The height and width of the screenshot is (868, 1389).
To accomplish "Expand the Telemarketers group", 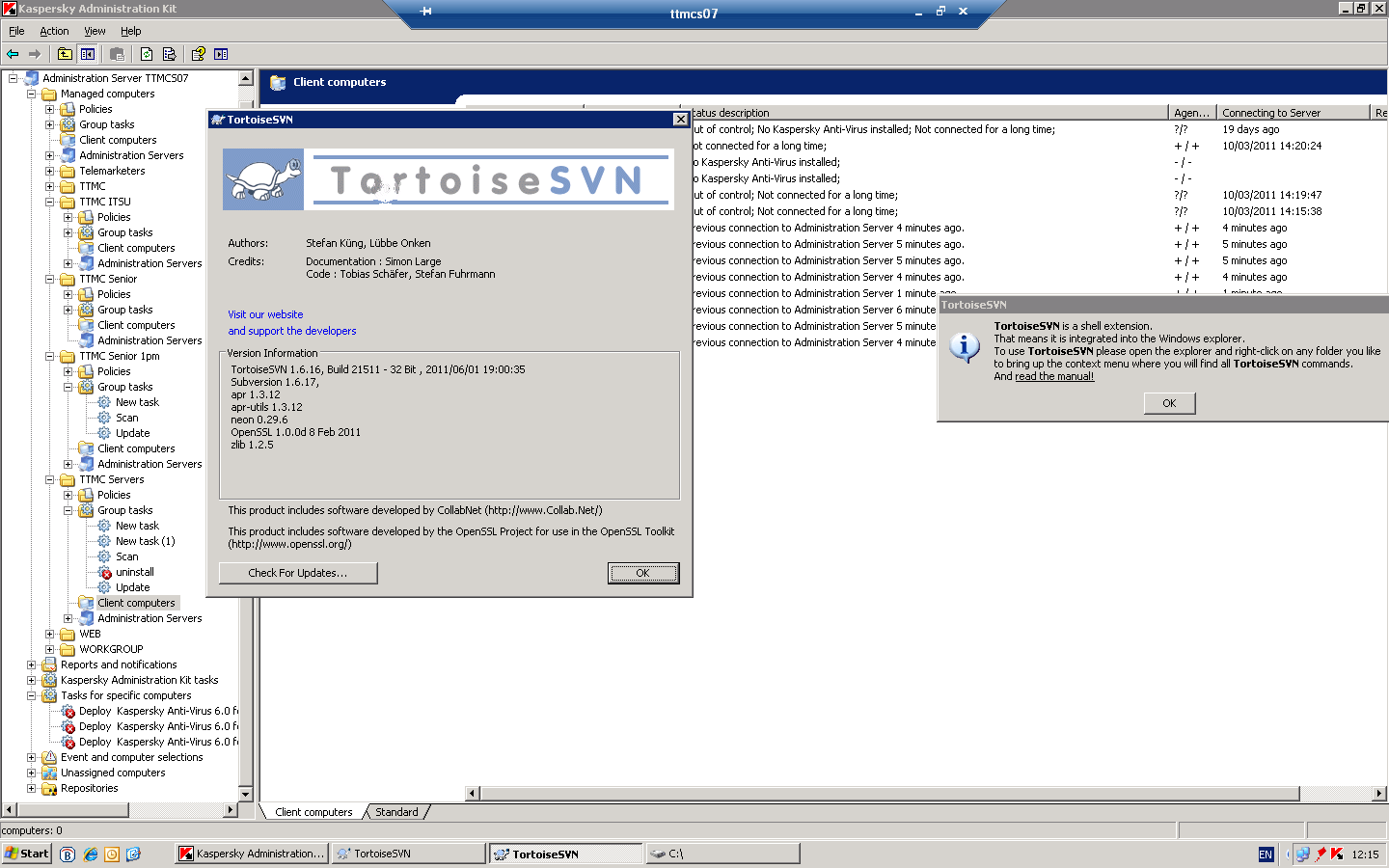I will point(49,171).
